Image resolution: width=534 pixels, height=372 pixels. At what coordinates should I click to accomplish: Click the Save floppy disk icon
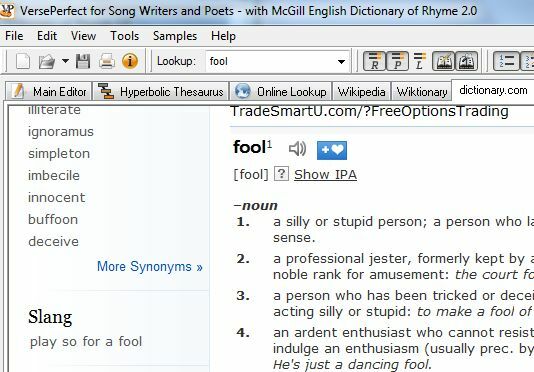83,62
